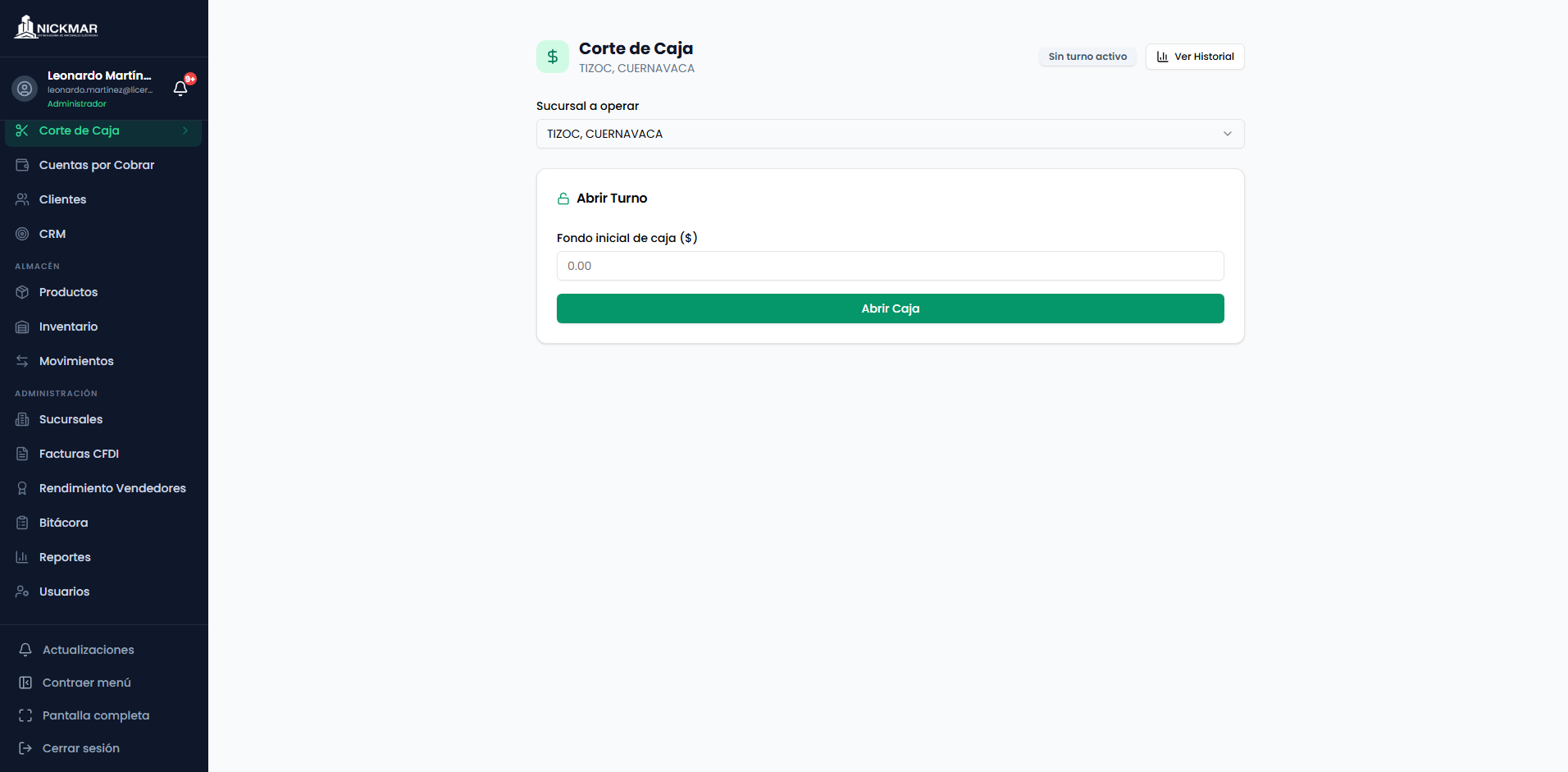The width and height of the screenshot is (1568, 772).
Task: Open the Bitácora log
Action: 103,523
